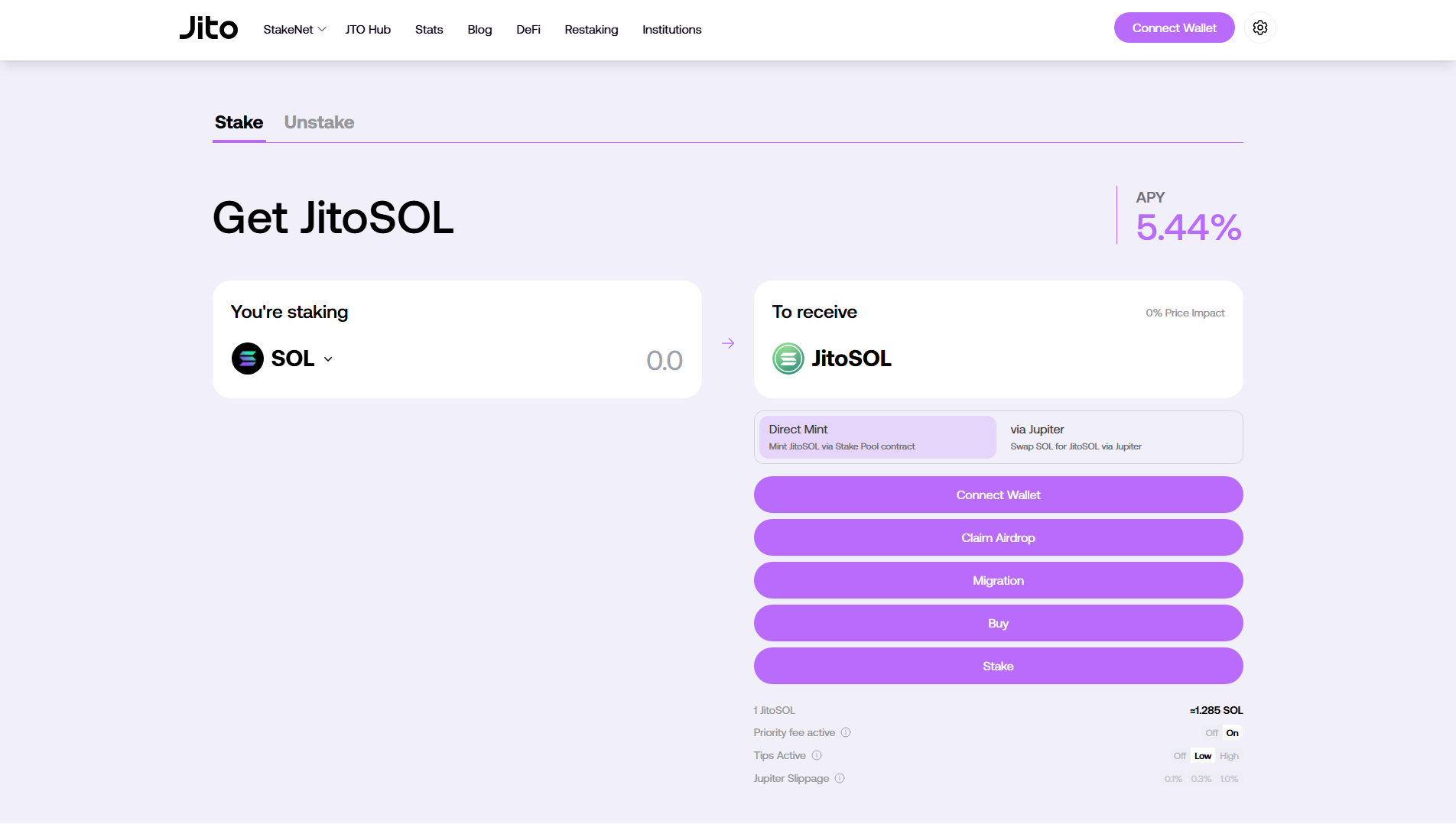The height and width of the screenshot is (824, 1456).
Task: Switch to the Unstake tab
Action: (319, 122)
